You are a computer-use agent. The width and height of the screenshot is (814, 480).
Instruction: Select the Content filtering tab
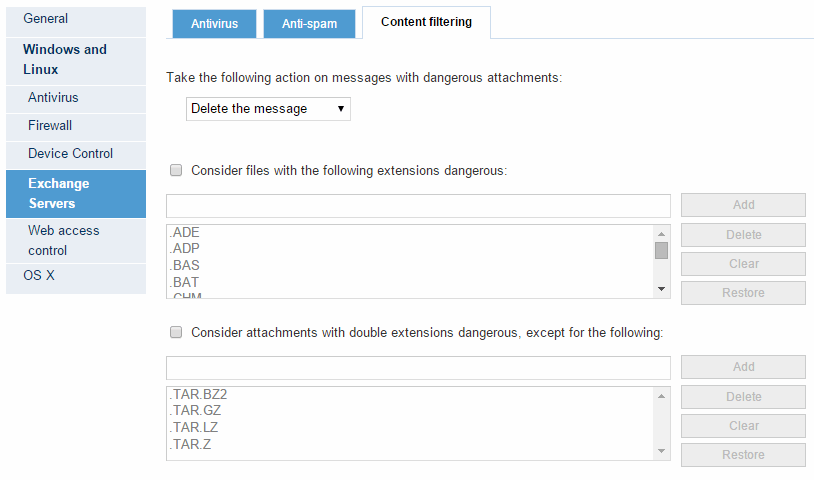coord(426,22)
